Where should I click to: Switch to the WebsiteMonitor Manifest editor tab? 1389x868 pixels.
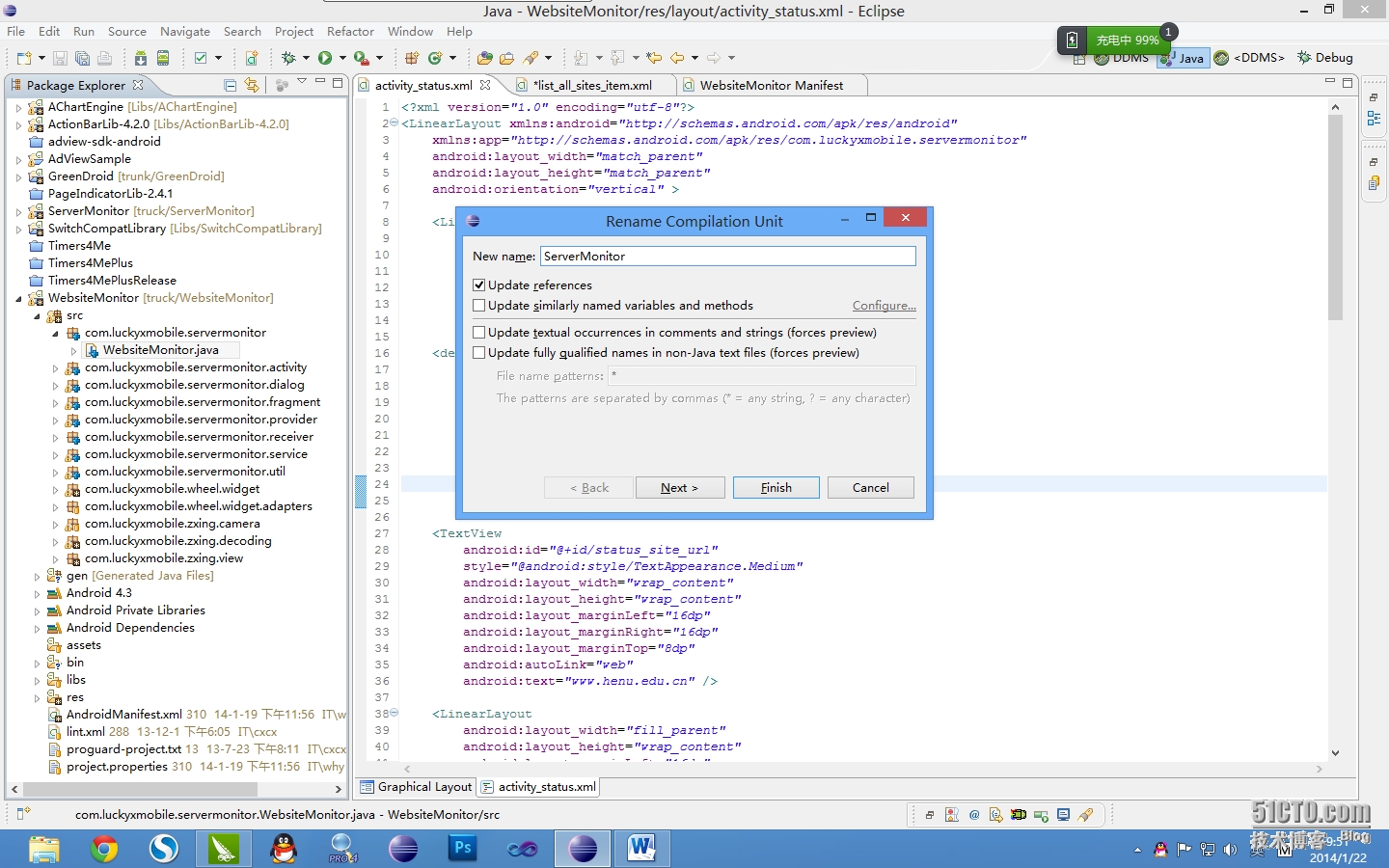tap(771, 85)
